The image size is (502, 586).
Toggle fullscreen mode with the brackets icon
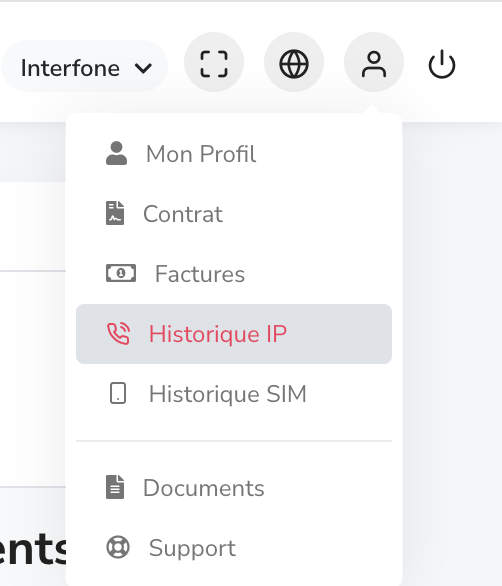coord(214,64)
